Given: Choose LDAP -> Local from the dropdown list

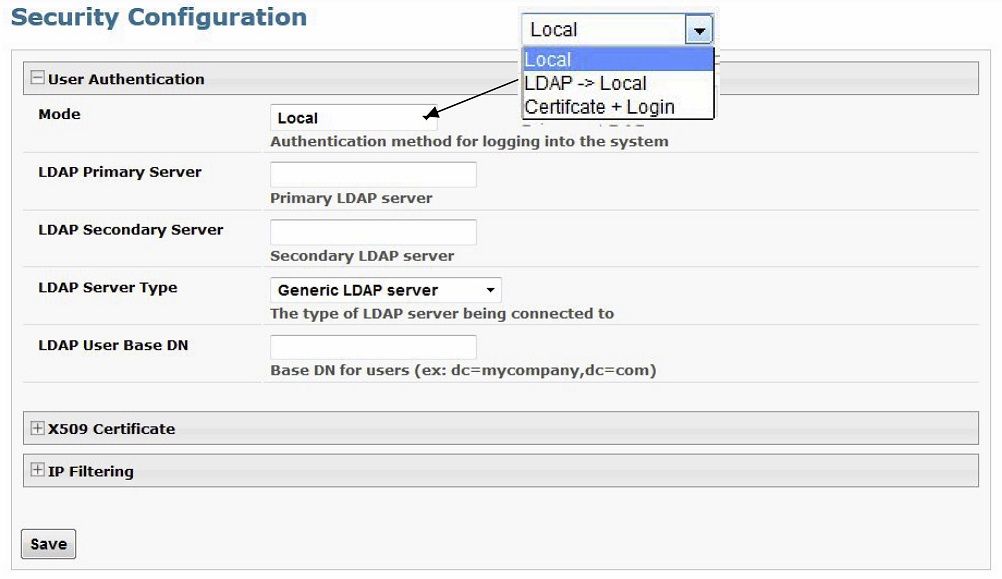Looking at the screenshot, I should pyautogui.click(x=586, y=84).
